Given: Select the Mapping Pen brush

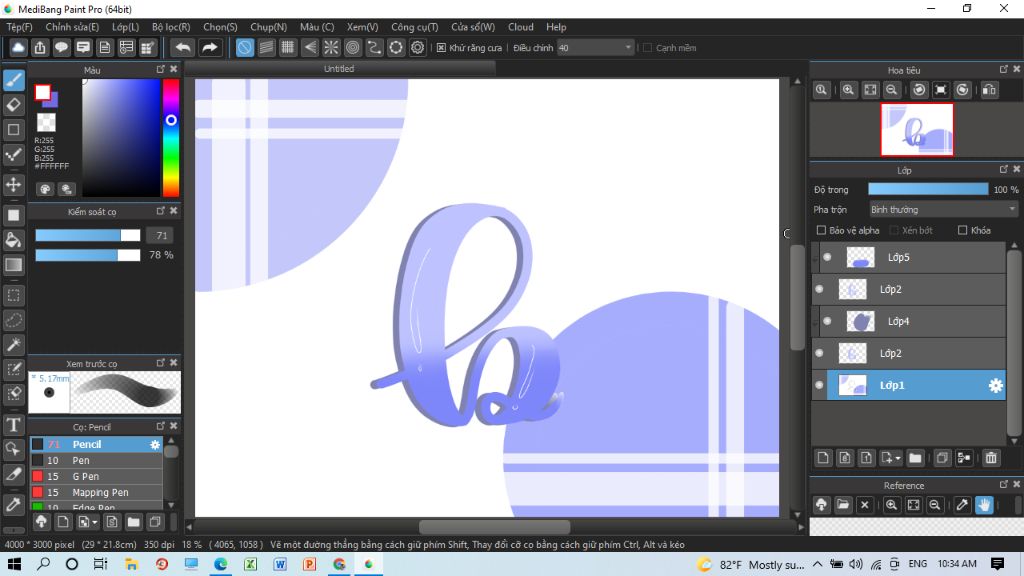Looking at the screenshot, I should pyautogui.click(x=96, y=492).
